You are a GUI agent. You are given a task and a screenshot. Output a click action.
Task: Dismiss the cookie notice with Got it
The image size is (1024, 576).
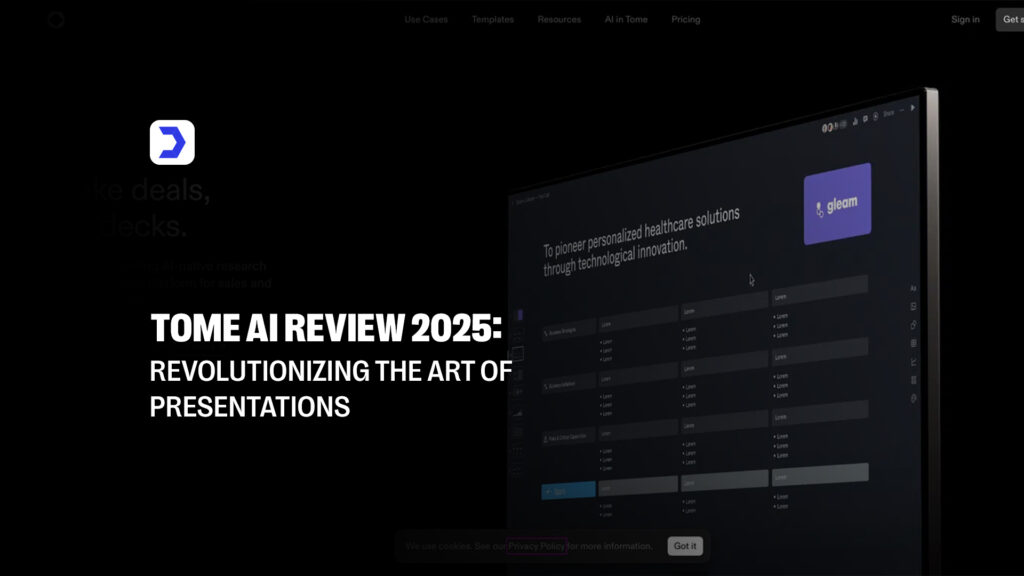coord(685,546)
